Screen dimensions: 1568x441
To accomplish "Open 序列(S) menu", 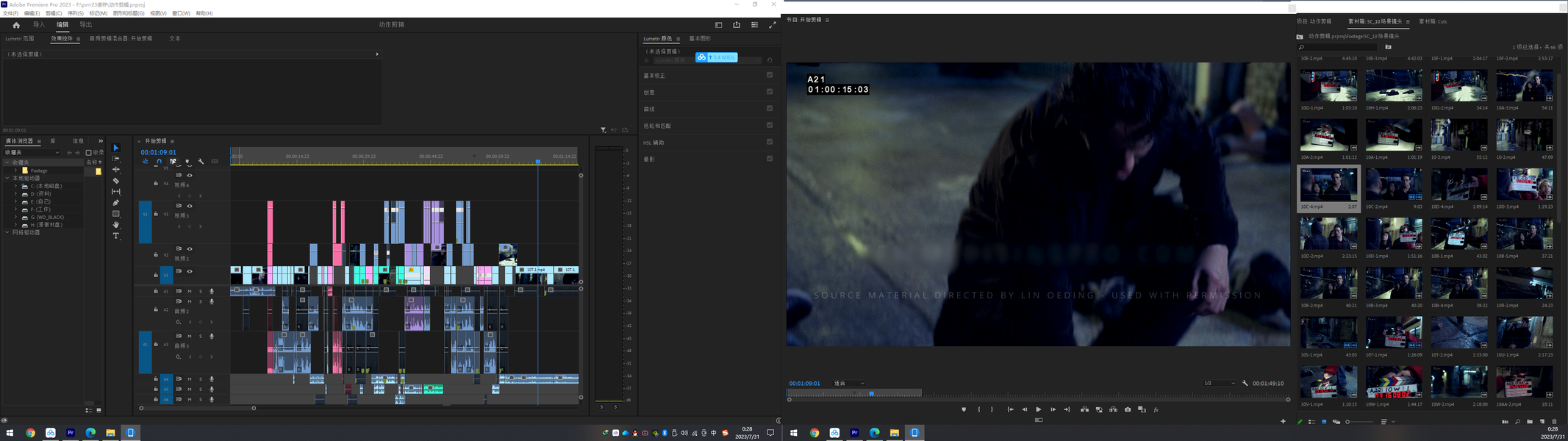I will 76,13.
